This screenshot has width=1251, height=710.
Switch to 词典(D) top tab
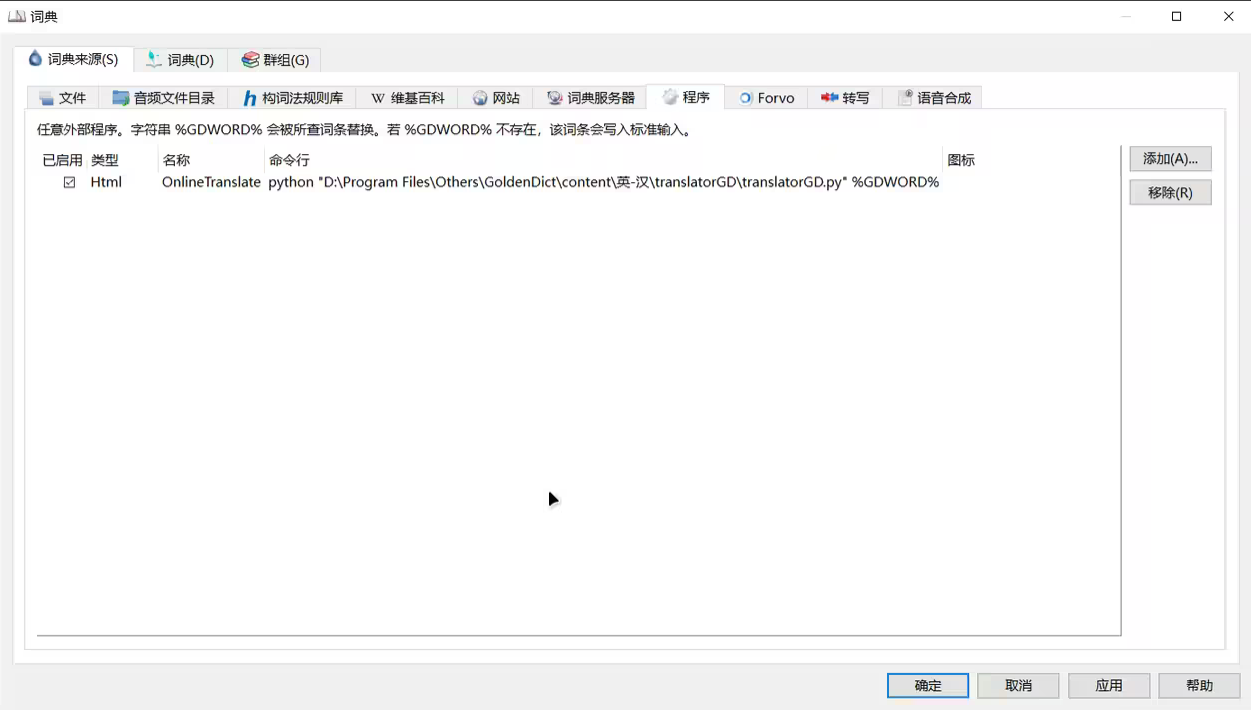pos(181,60)
